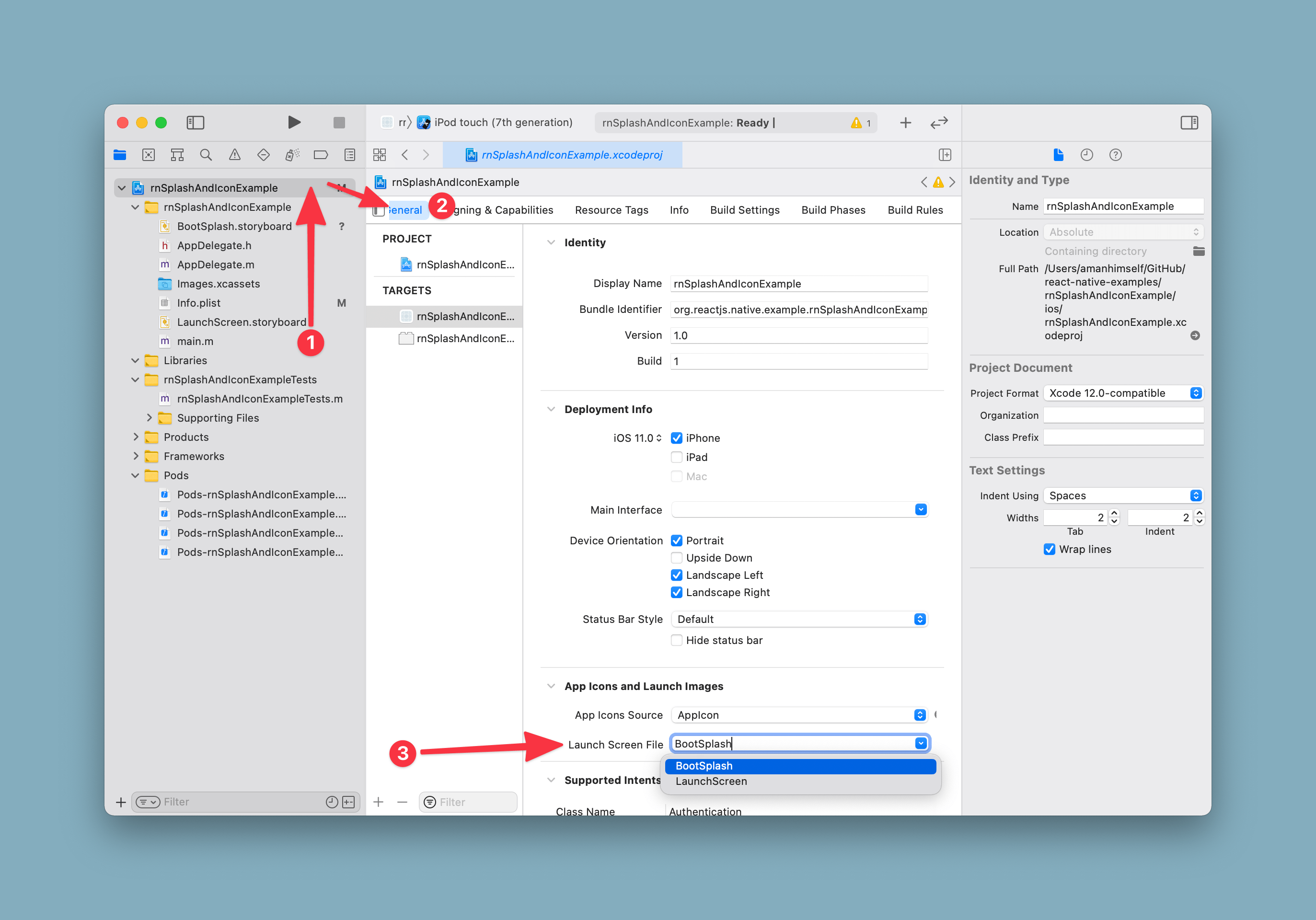
Task: Jump to next issue chevron
Action: click(x=952, y=182)
